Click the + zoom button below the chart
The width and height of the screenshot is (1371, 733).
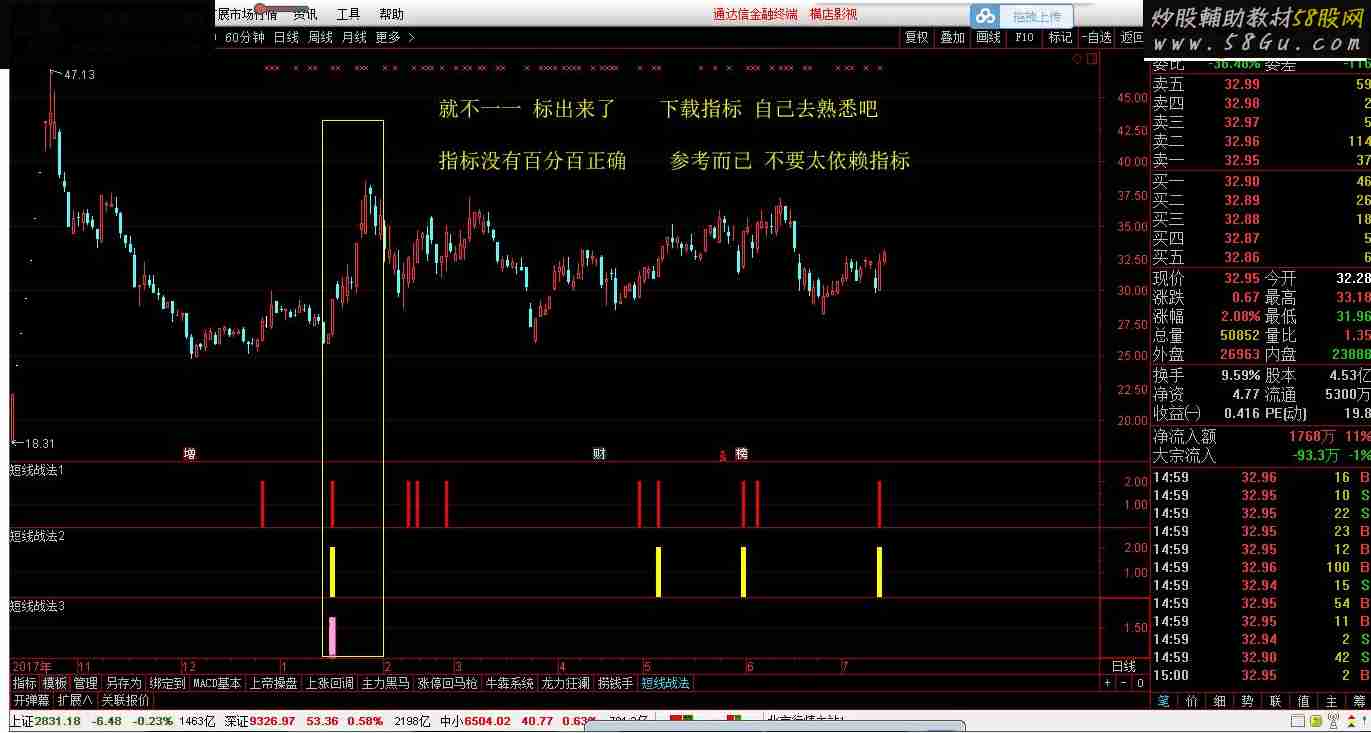pyautogui.click(x=1107, y=683)
